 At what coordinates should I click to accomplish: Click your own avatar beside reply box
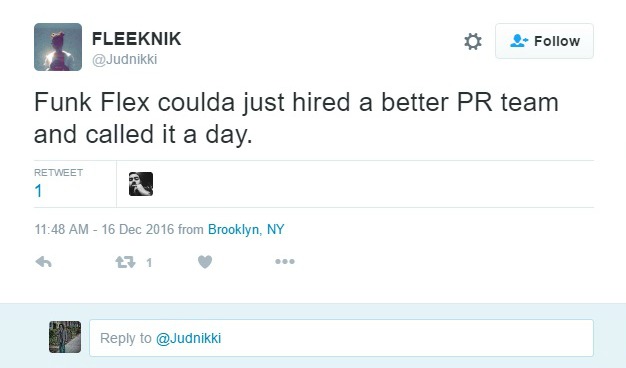(65, 337)
